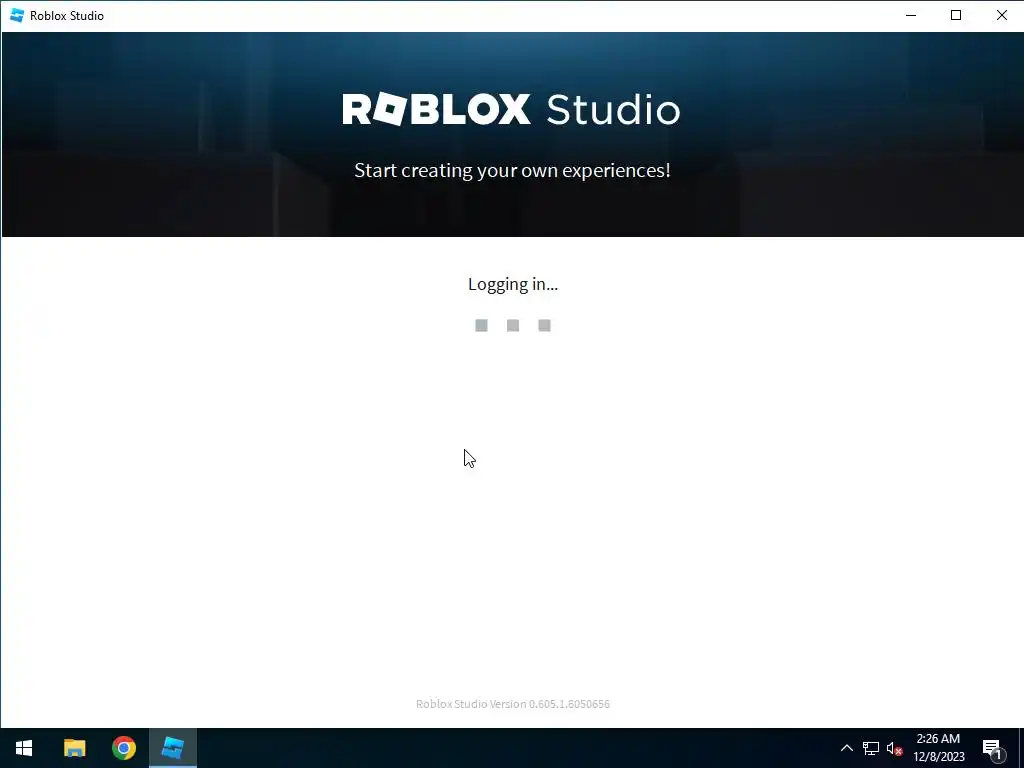Viewport: 1024px width, 768px height.
Task: Click the Roblox Studio title bar icon
Action: [17, 16]
